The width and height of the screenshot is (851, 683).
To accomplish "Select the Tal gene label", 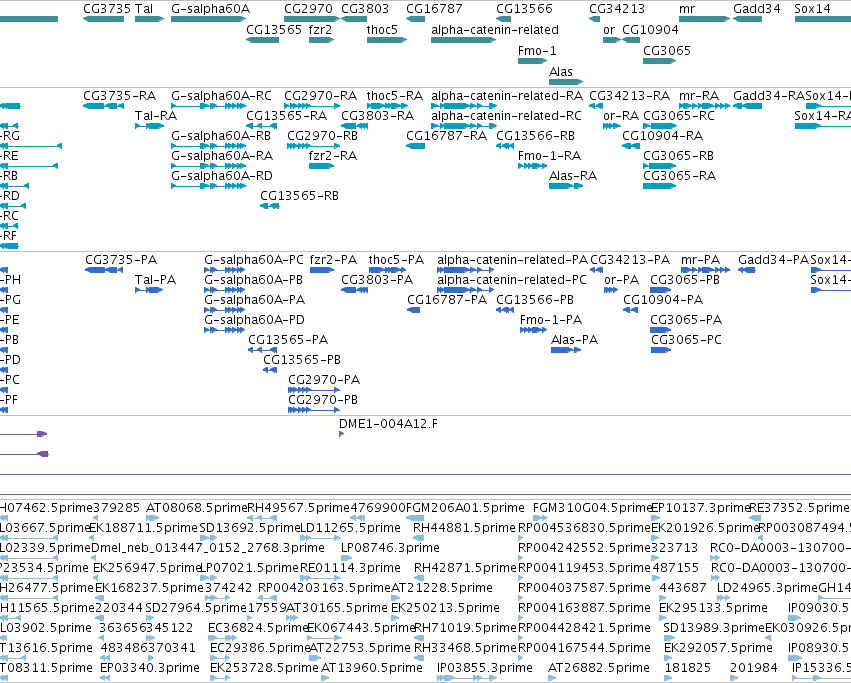I will click(x=144, y=9).
